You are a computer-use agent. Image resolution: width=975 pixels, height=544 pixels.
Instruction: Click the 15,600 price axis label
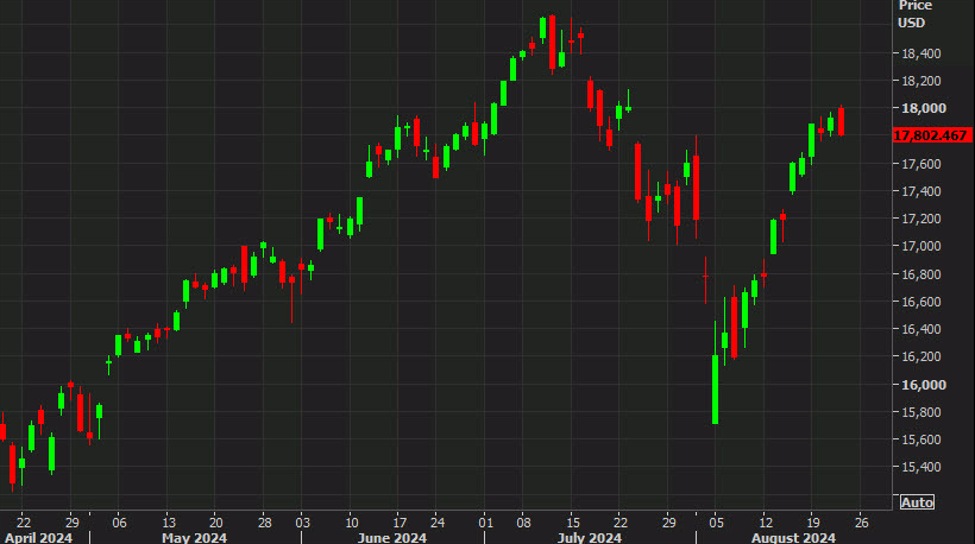[x=921, y=439]
